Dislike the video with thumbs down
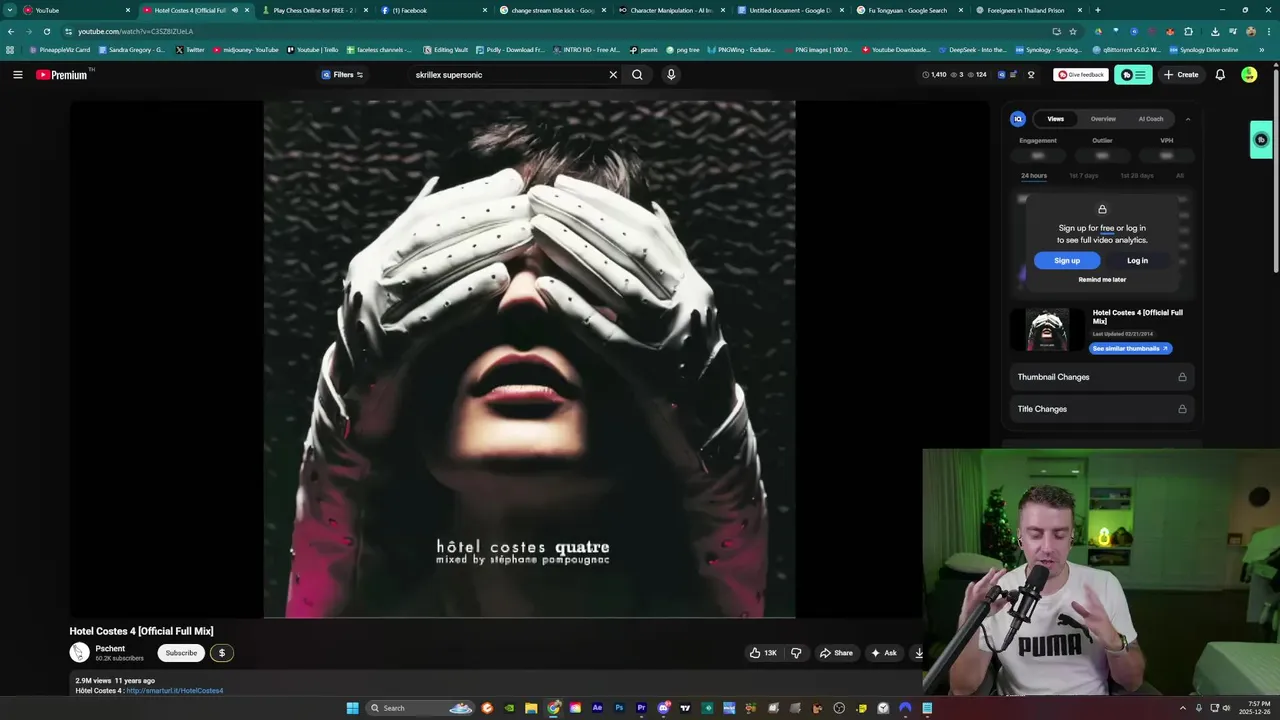The width and height of the screenshot is (1280, 720). click(796, 653)
